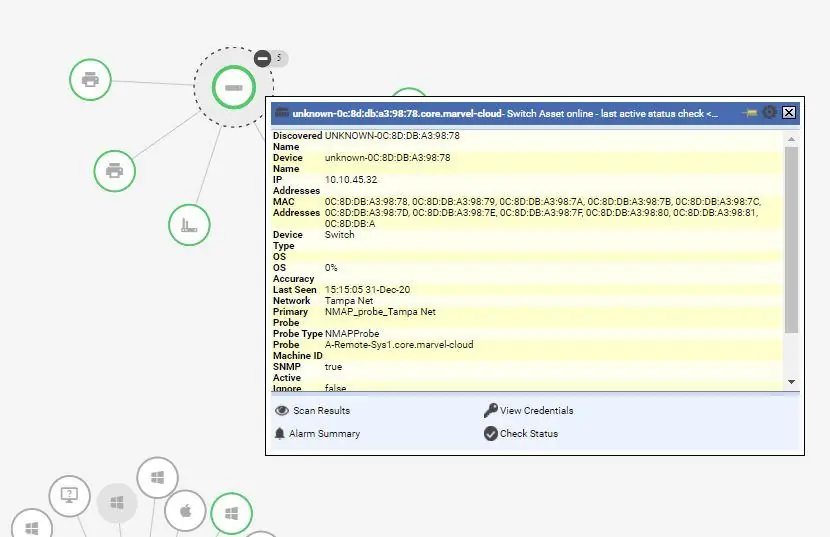Screen dimensions: 830x537
Task: Click the lower printer node icon
Action: tap(114, 171)
